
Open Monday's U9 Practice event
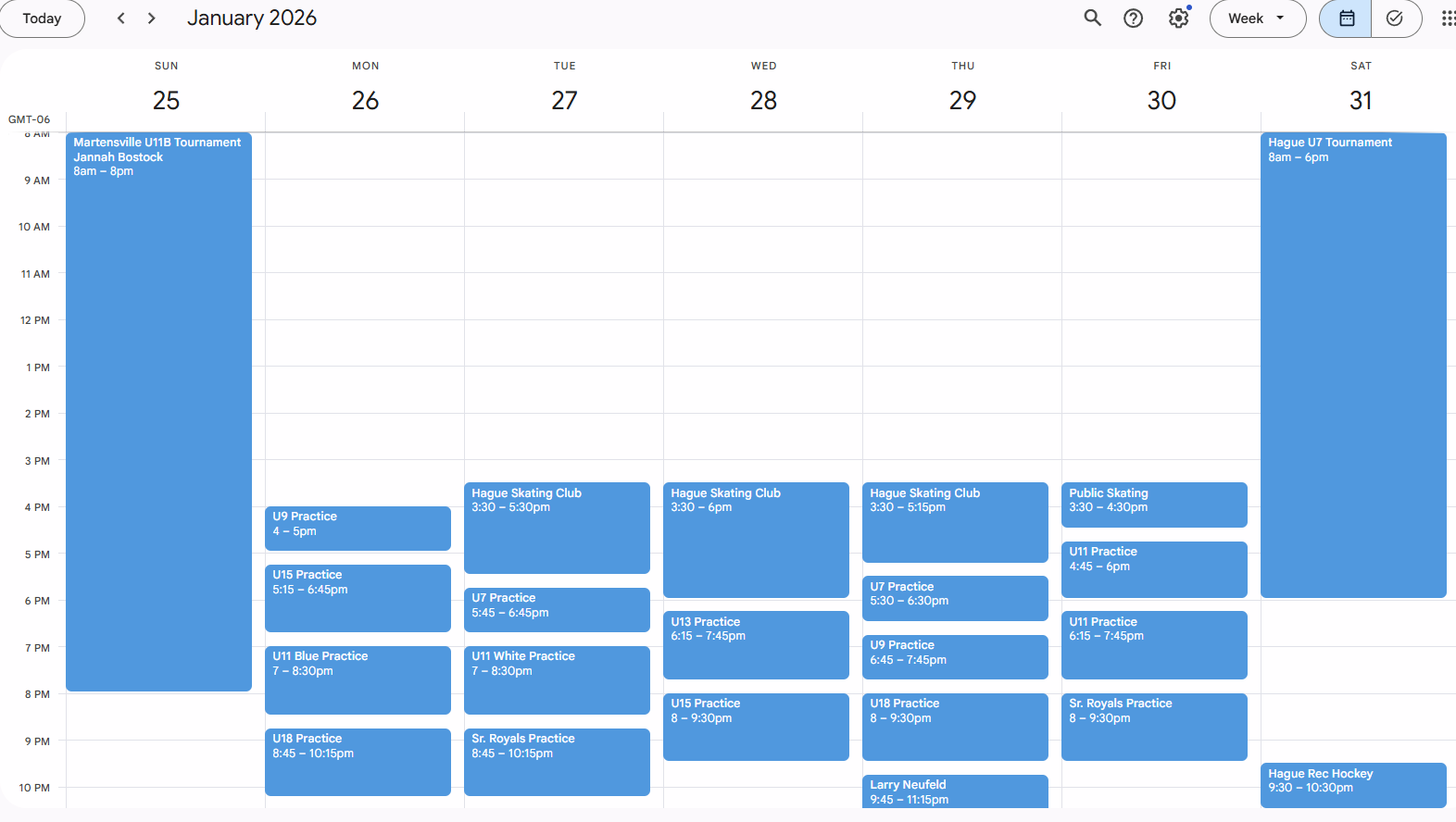click(x=358, y=528)
